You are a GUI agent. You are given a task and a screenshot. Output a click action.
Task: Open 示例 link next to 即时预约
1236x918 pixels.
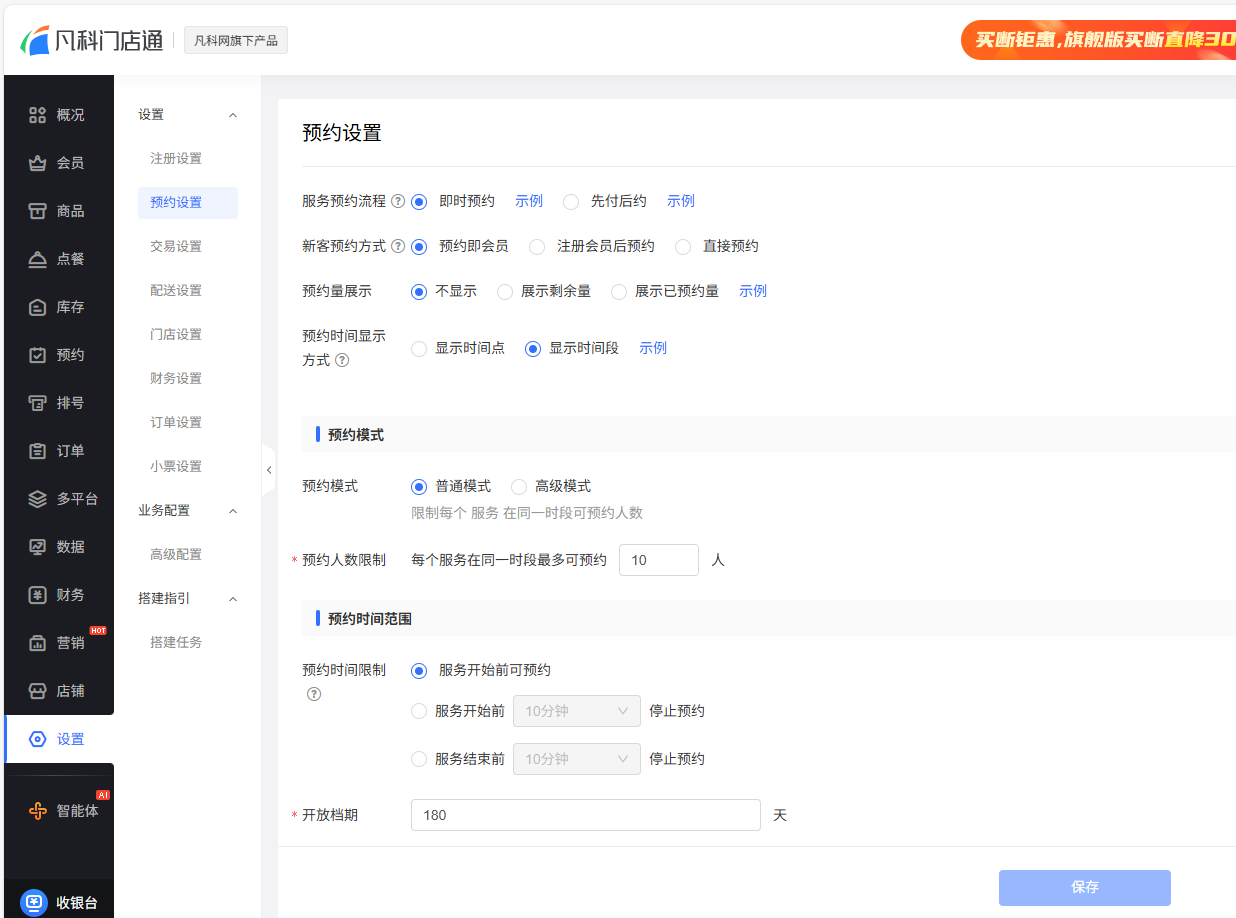tap(529, 201)
